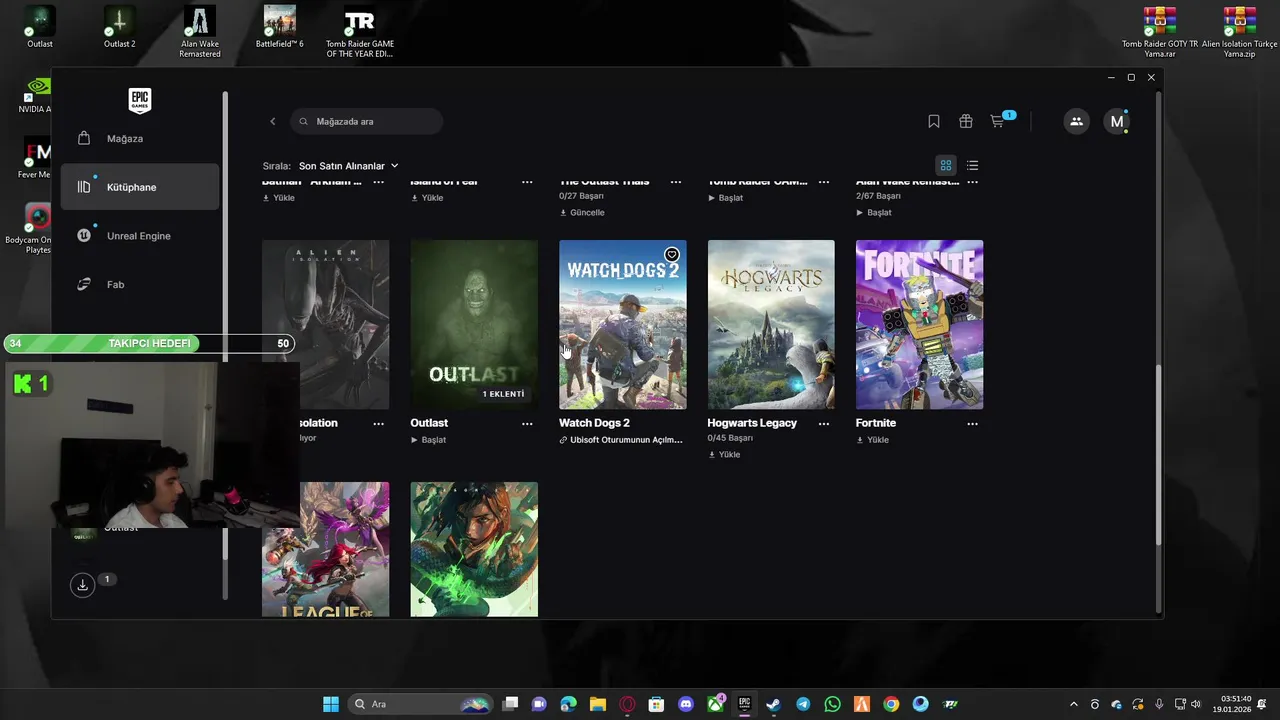Open Outlast game cover
The width and height of the screenshot is (1280, 720).
[474, 324]
